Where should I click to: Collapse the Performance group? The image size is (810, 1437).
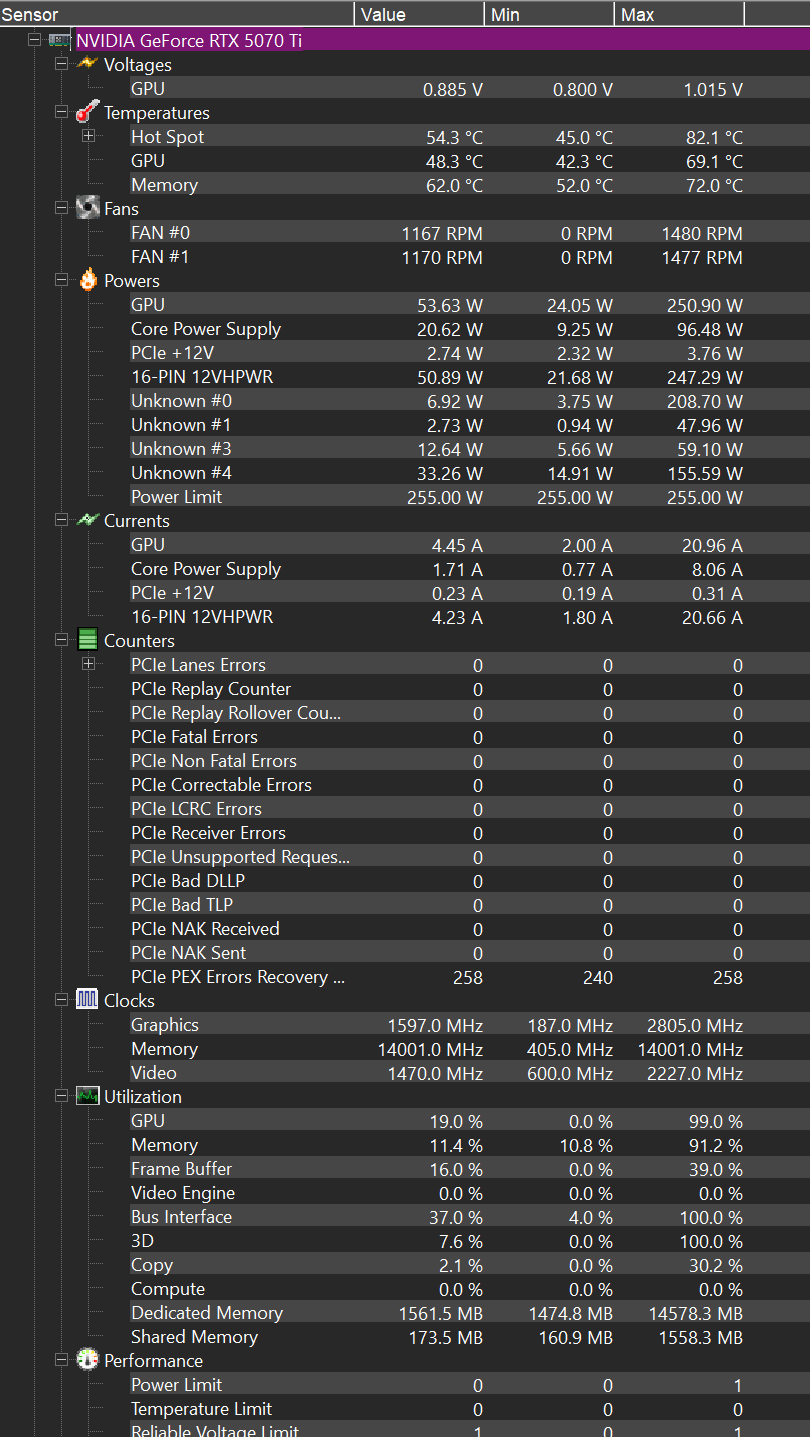click(x=62, y=1360)
